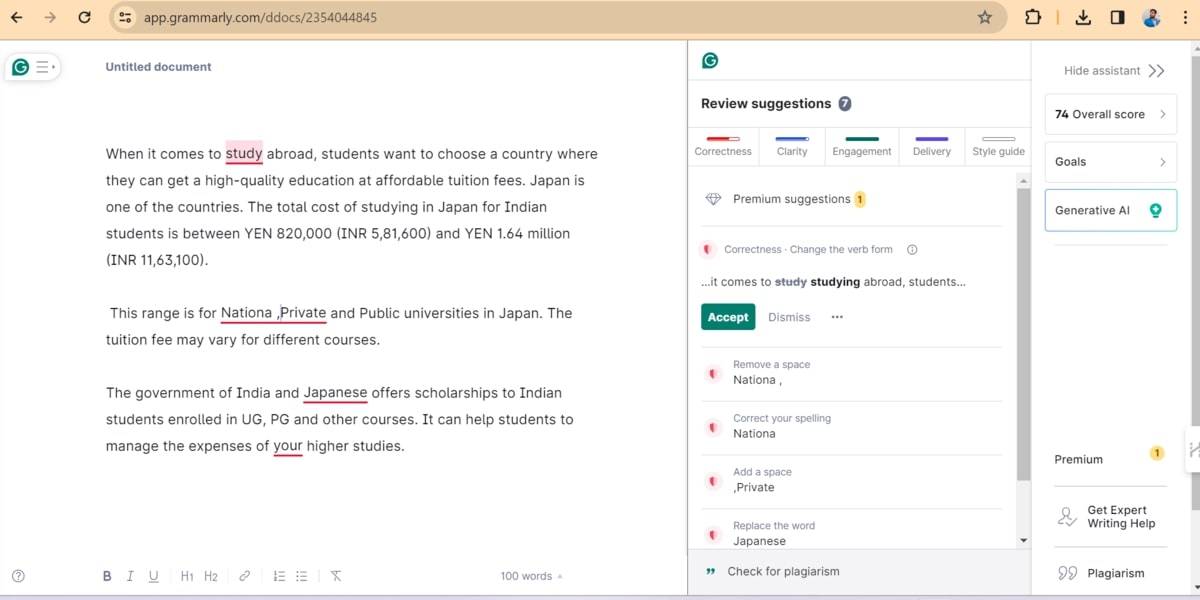1200x600 pixels.
Task: Toggle the Engagement suggestions filter
Action: 861,145
